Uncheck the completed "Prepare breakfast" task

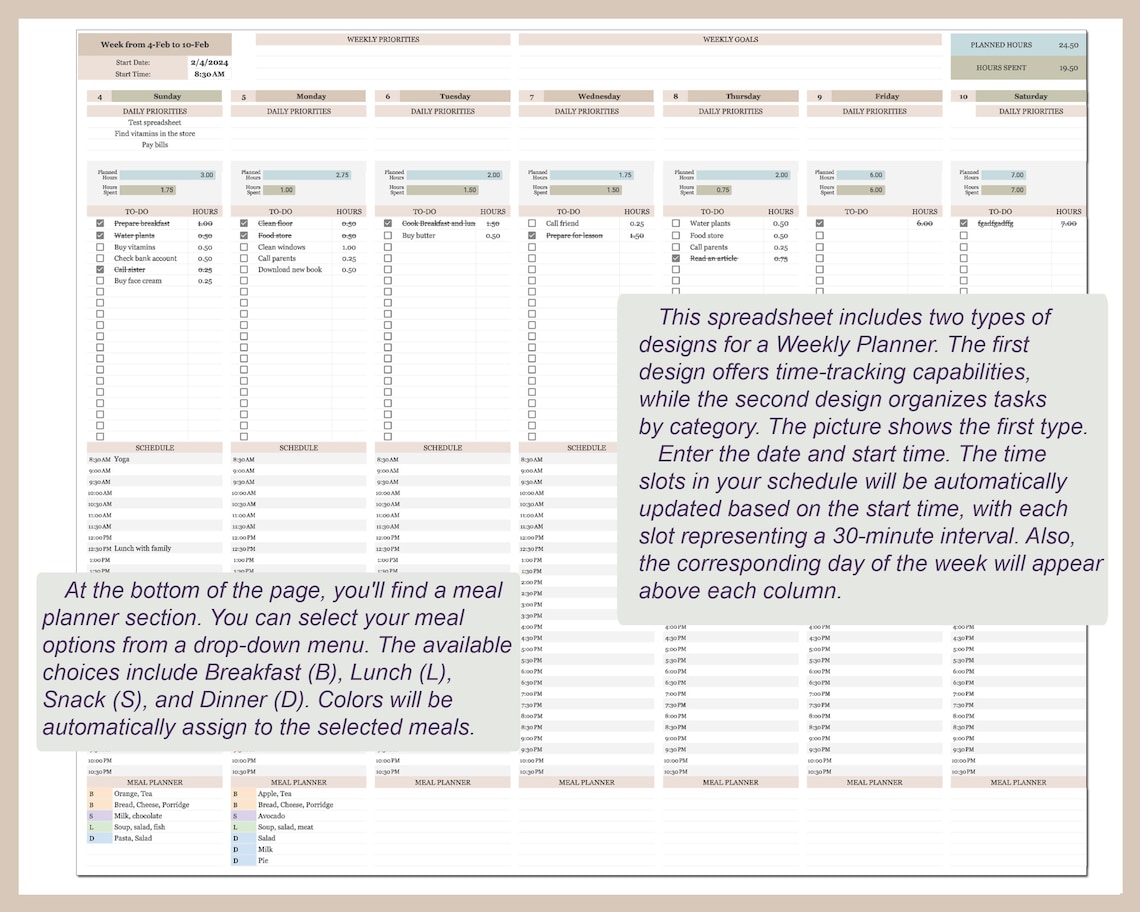point(100,223)
